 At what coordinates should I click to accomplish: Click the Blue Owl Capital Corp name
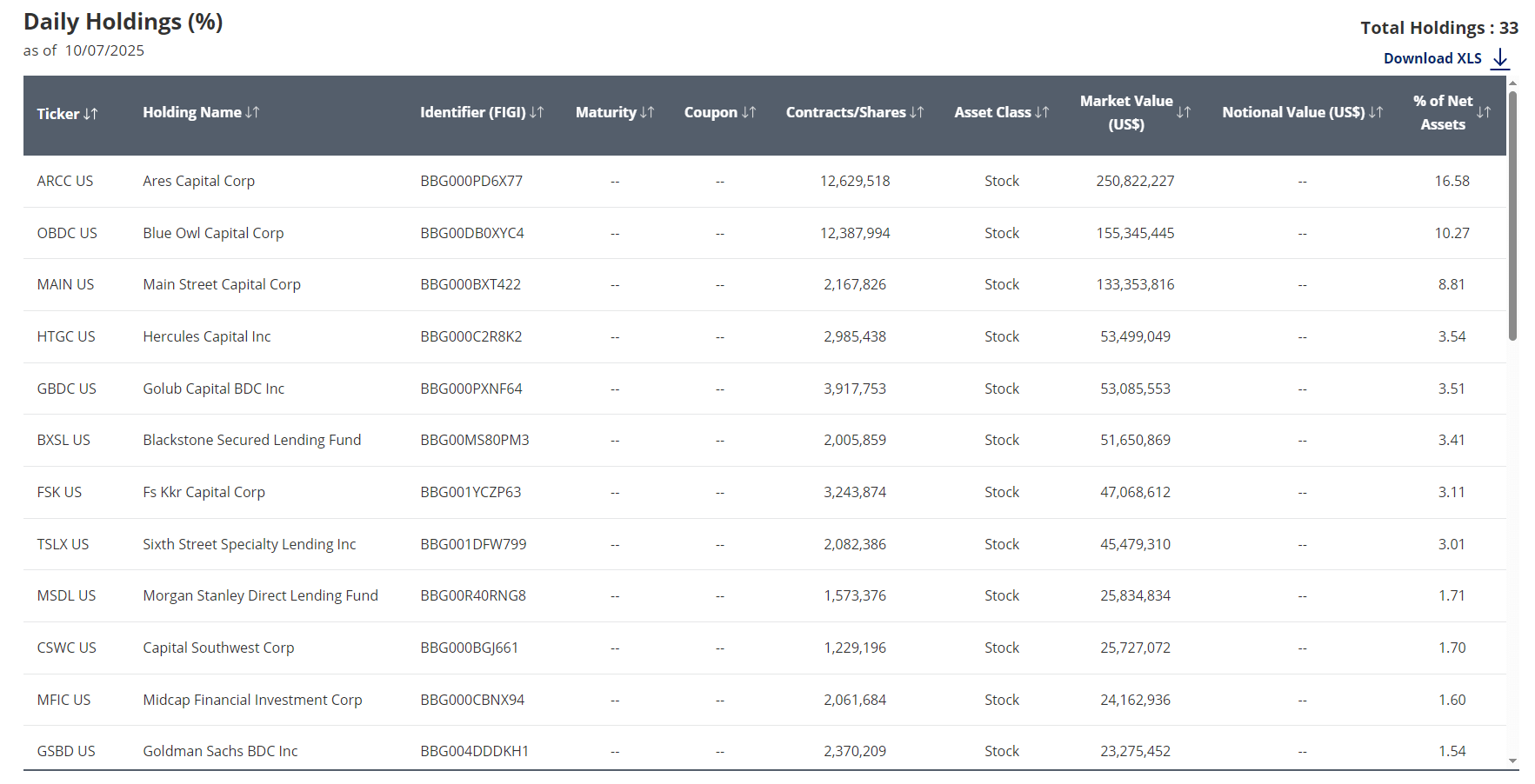click(213, 233)
